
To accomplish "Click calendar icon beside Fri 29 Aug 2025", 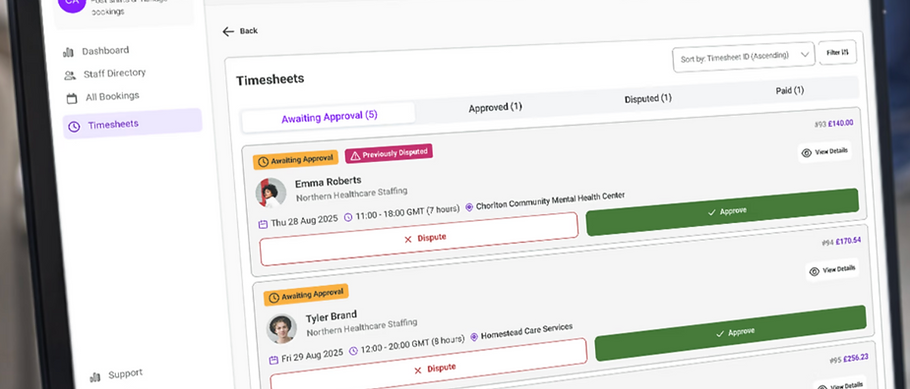I will pyautogui.click(x=273, y=360).
